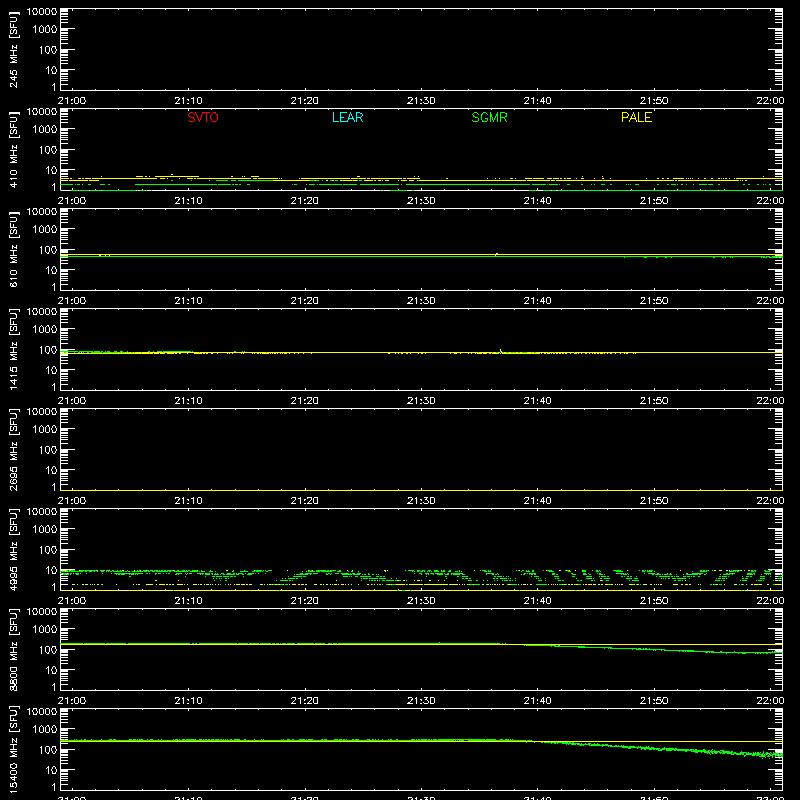
Task: Click the 100 y-axis label of 610 MHz plot
Action: [x=48, y=250]
